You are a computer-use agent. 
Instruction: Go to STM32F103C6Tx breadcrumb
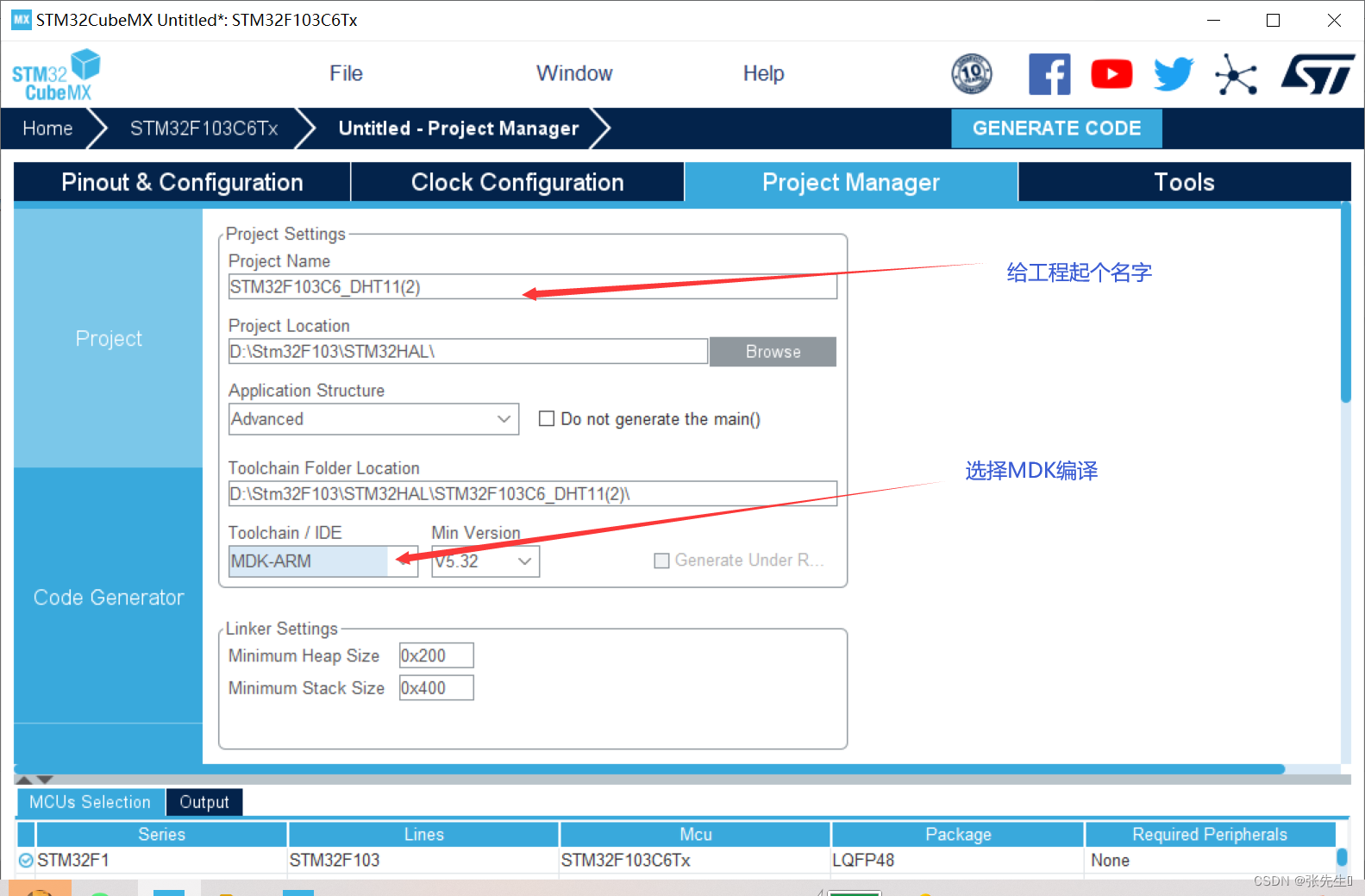(x=203, y=128)
